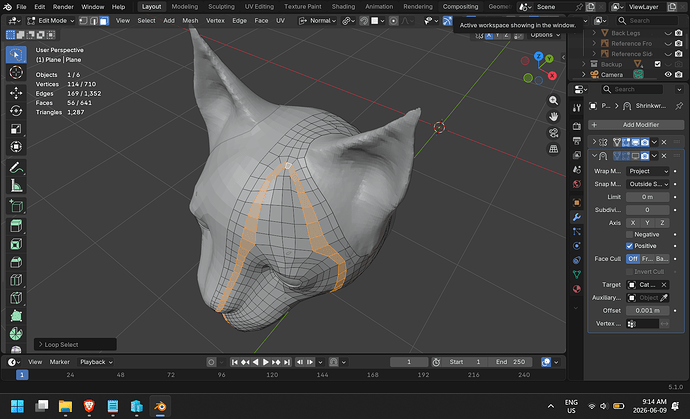This screenshot has height=419, width=690.
Task: Play the timeline animation
Action: click(x=266, y=362)
